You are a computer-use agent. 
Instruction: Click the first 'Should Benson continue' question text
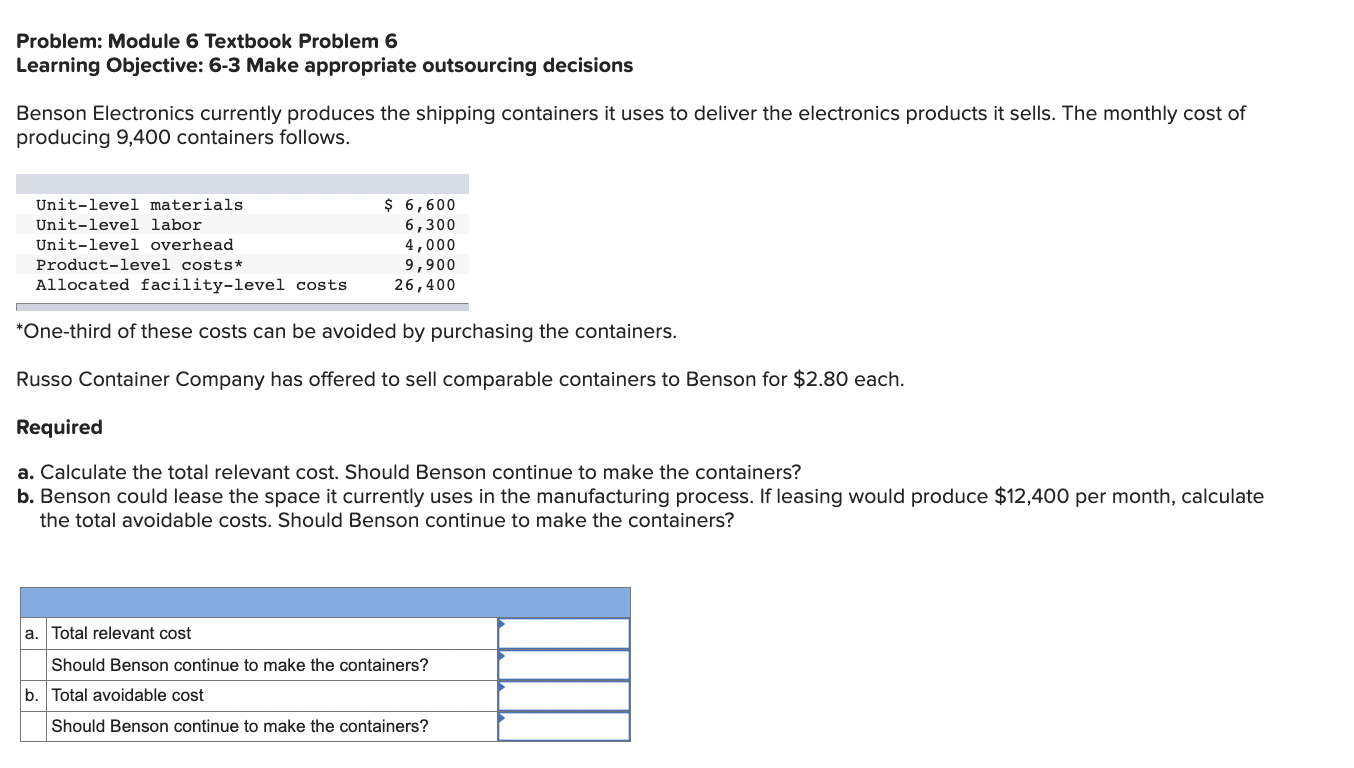pyautogui.click(x=238, y=664)
